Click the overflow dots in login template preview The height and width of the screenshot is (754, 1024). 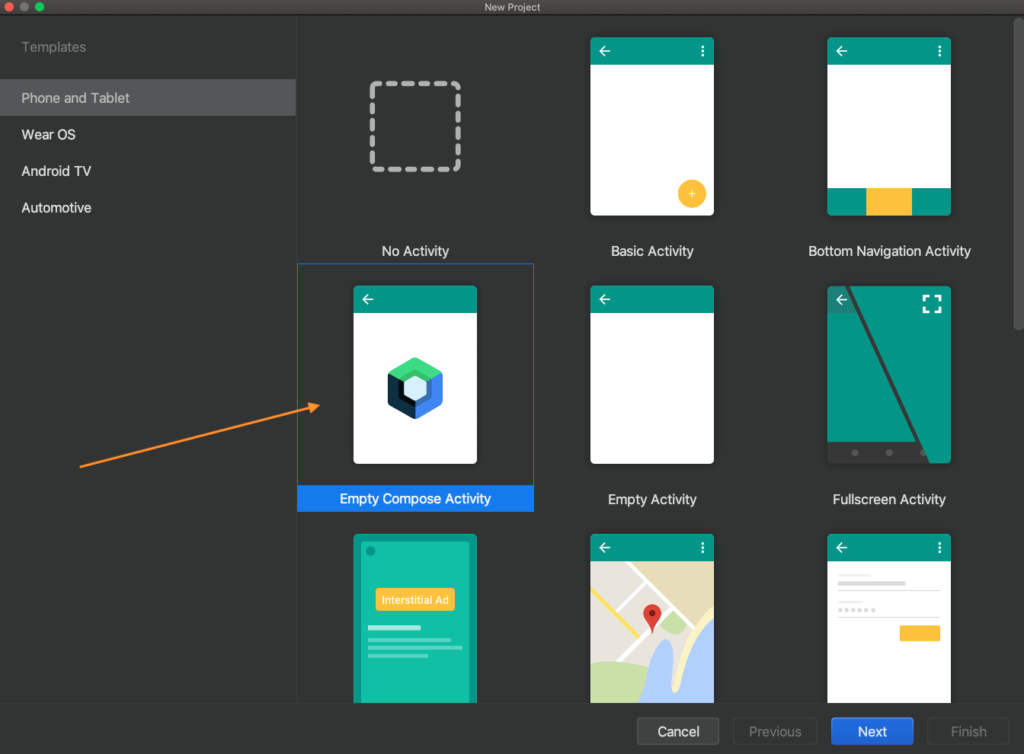[x=940, y=548]
